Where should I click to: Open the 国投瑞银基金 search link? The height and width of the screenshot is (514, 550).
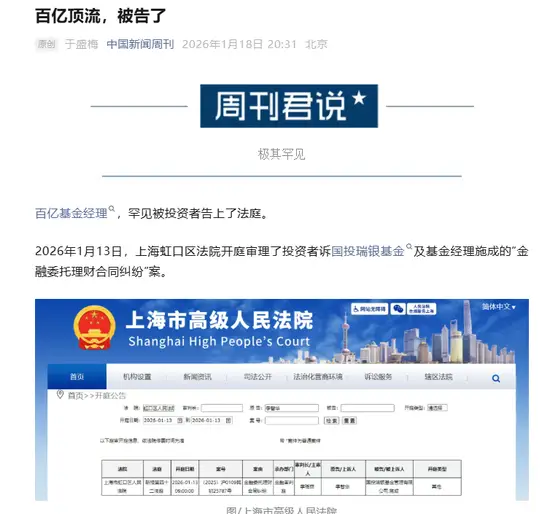tap(368, 251)
